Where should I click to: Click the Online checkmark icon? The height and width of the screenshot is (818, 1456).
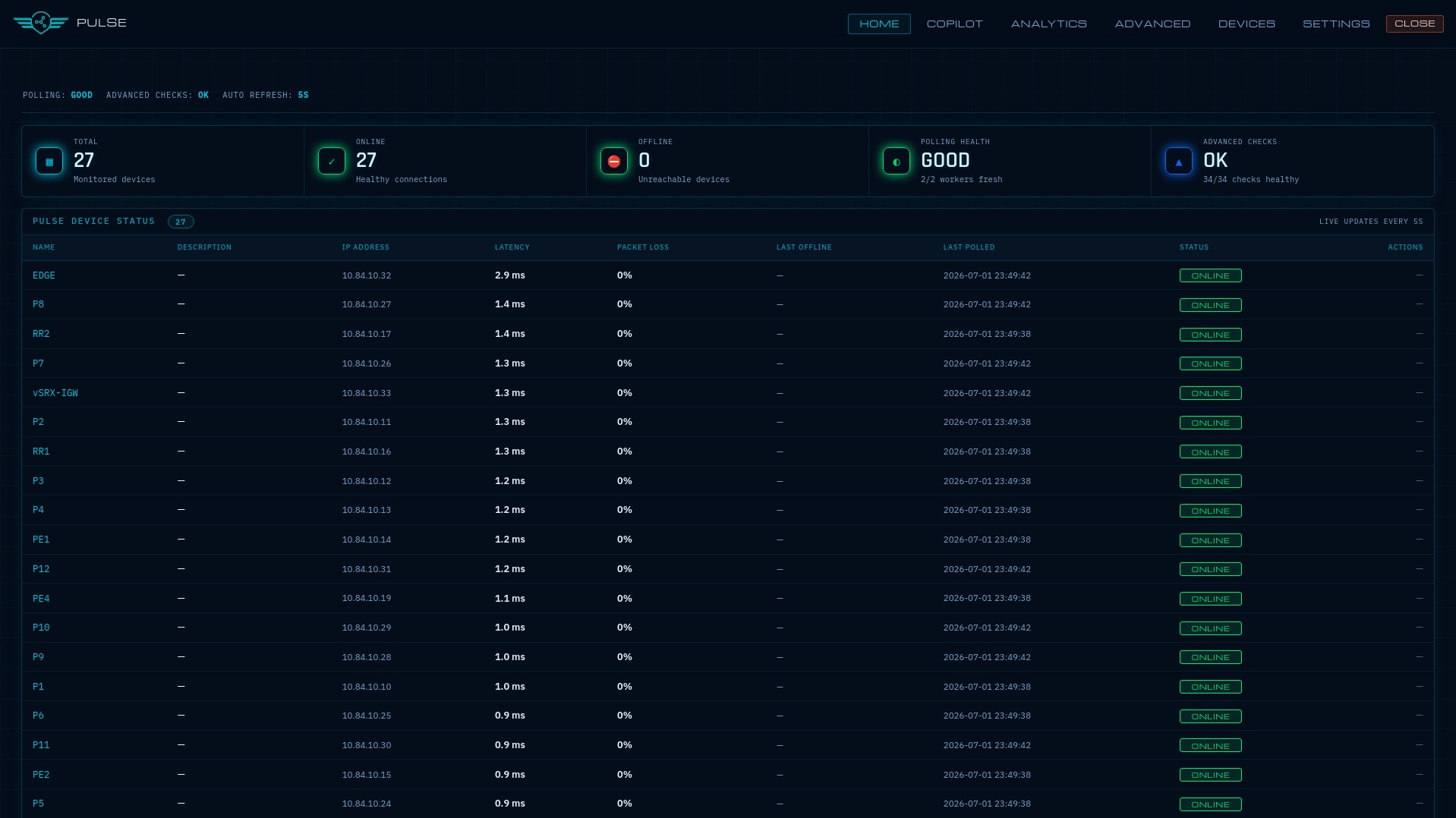(x=332, y=161)
